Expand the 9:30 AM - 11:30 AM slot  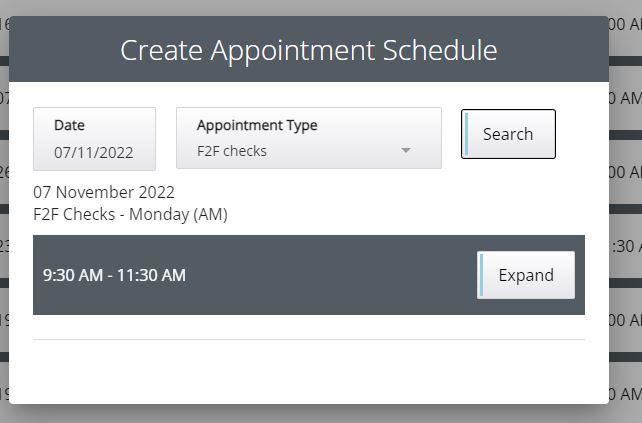(x=526, y=275)
